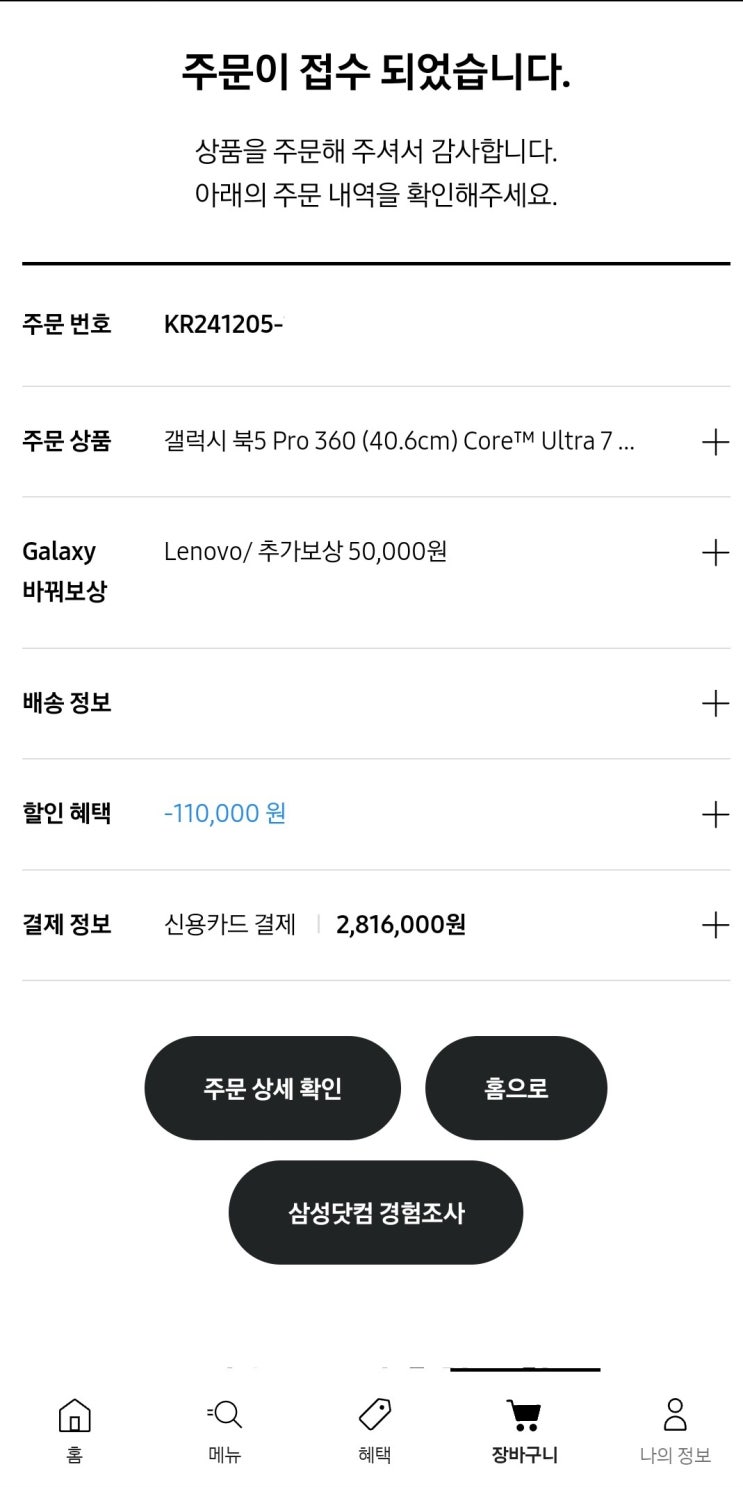Select the 장바구니 tab label
The height and width of the screenshot is (1487, 743).
(524, 1455)
